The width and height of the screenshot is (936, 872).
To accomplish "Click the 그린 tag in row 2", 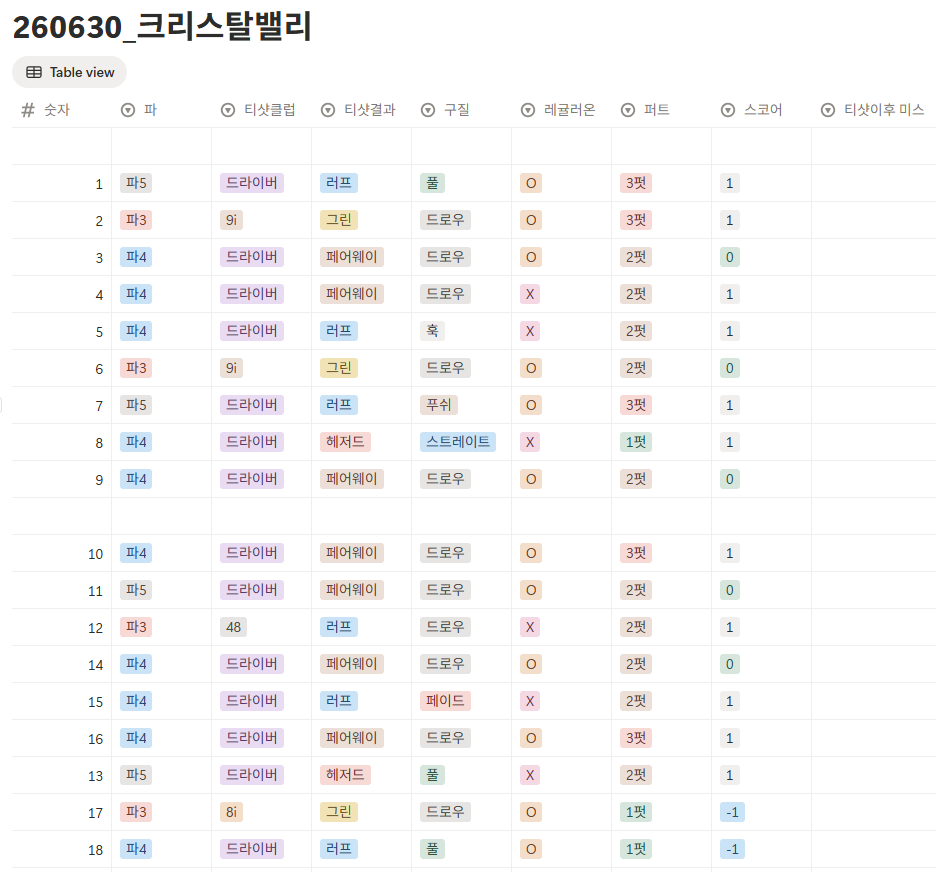I will (x=339, y=220).
